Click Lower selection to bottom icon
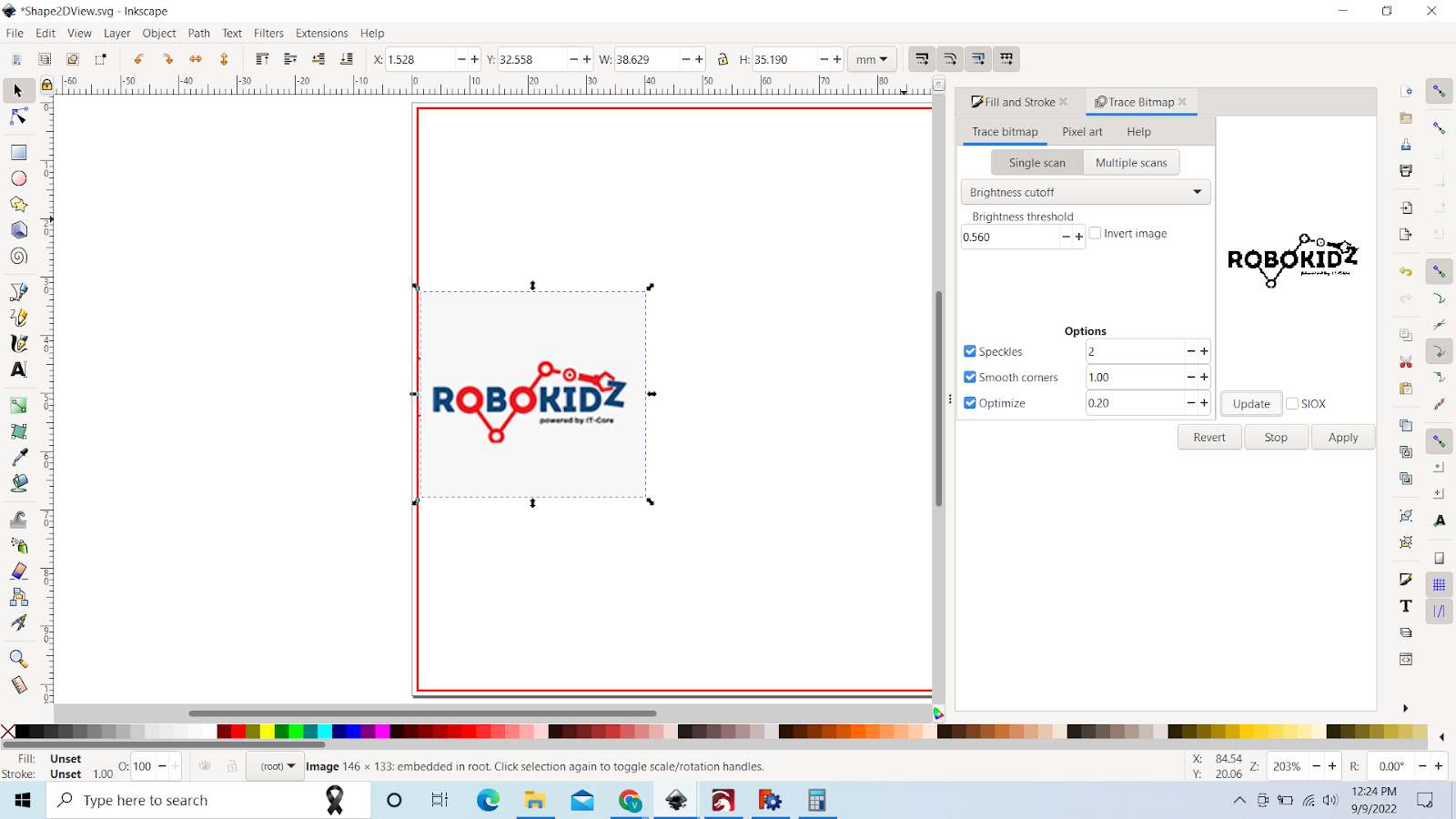This screenshot has width=1456, height=819. pos(347,59)
